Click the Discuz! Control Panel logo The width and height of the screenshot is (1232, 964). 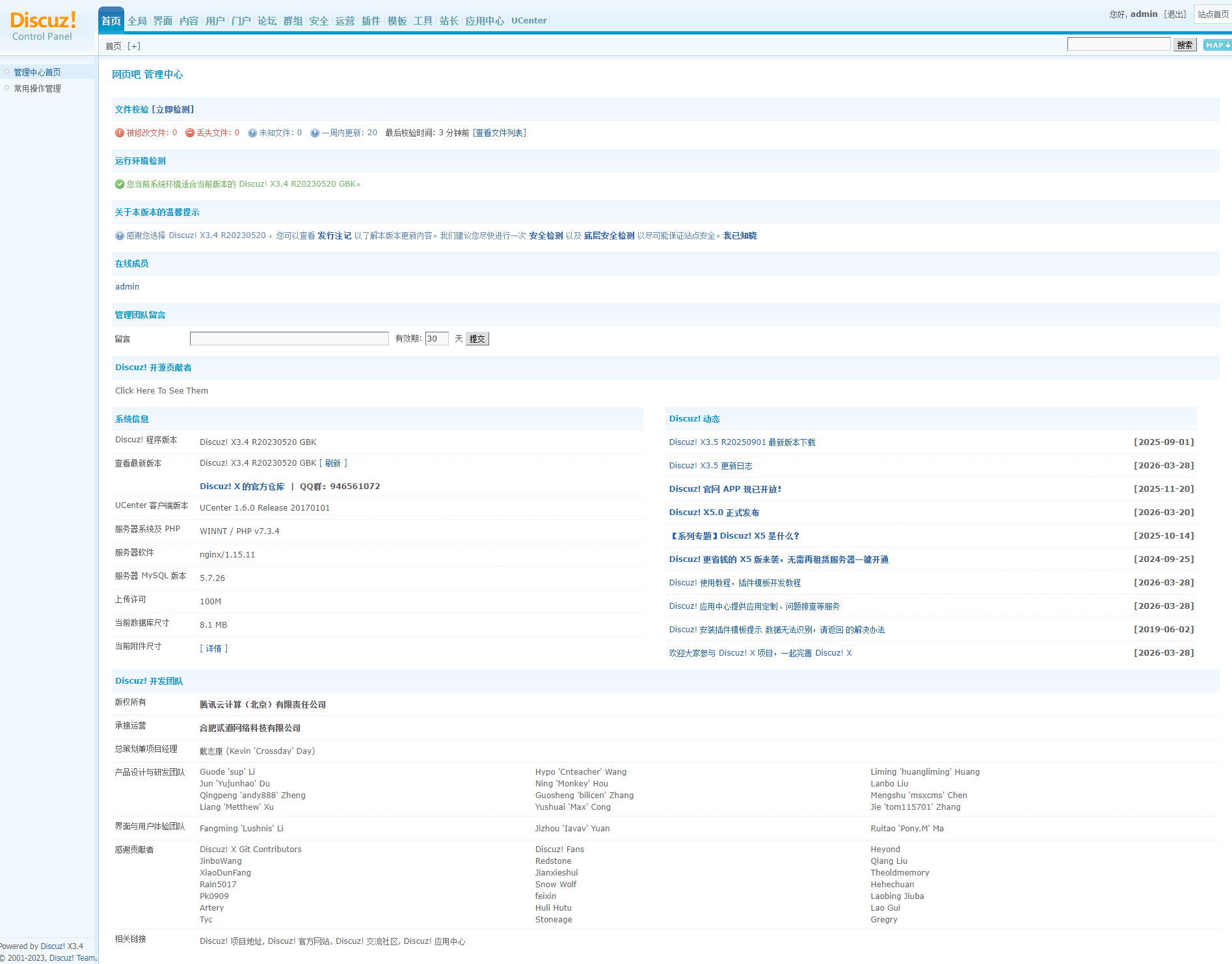click(43, 26)
